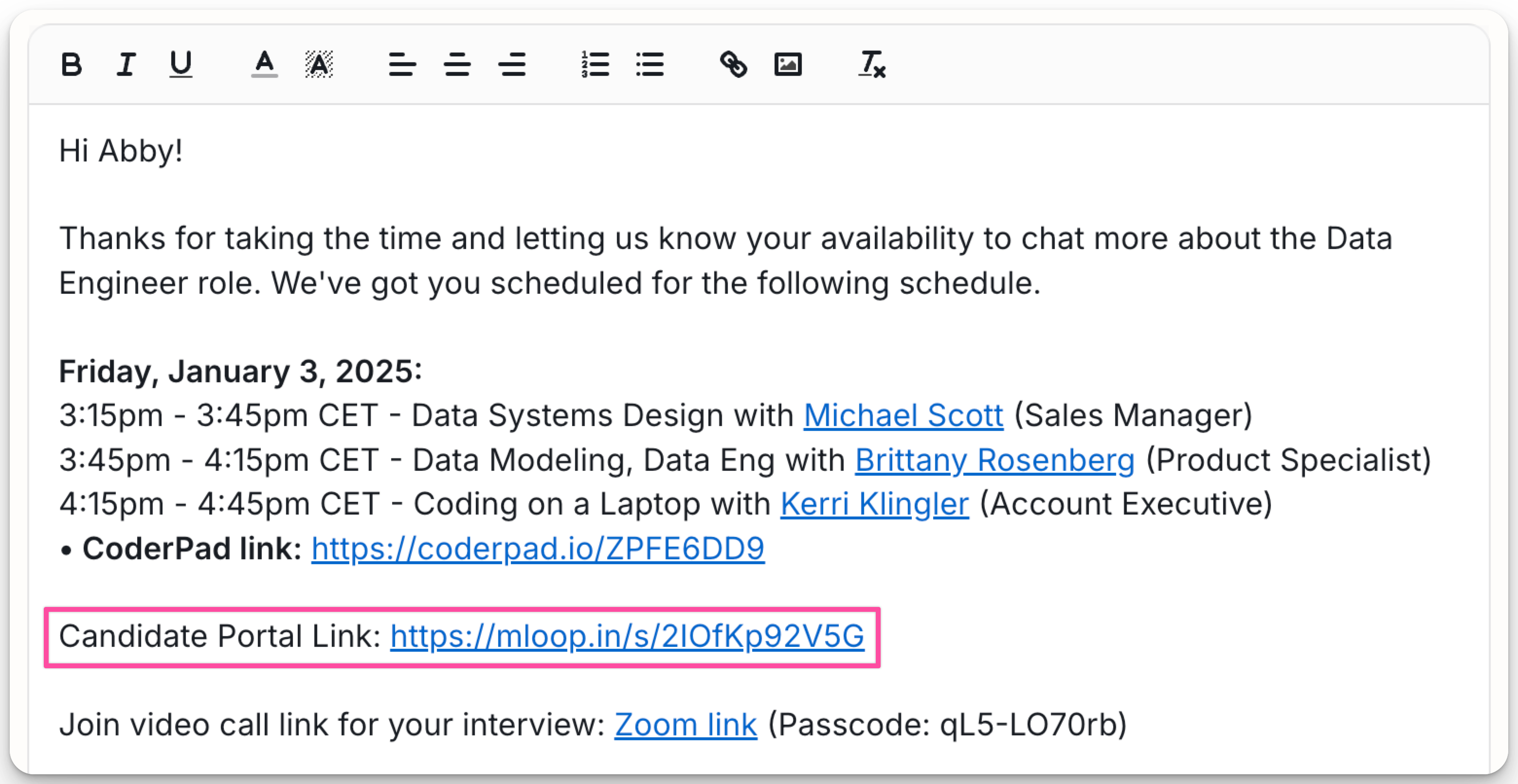
Task: Align text to the right
Action: coord(511,64)
